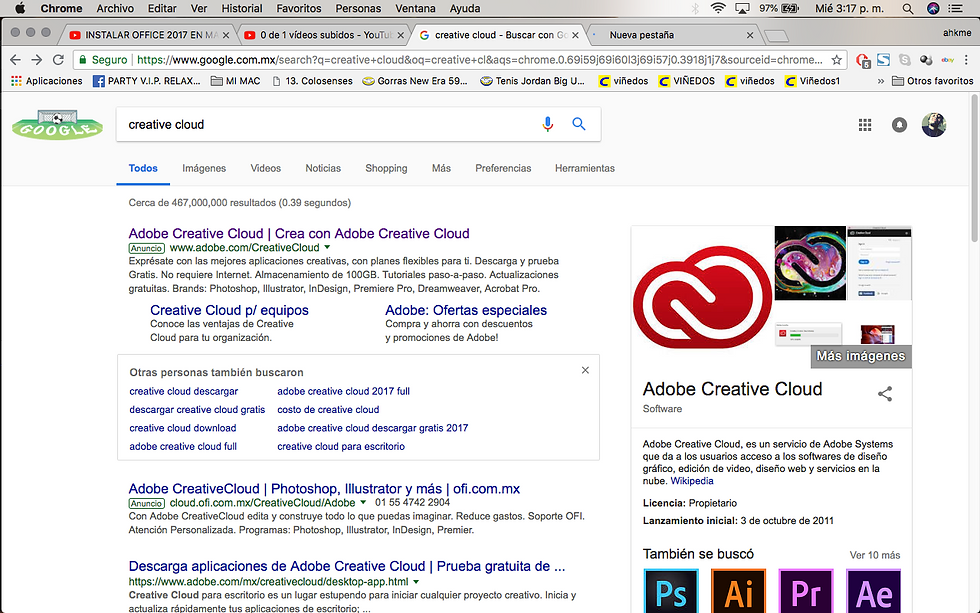Screen dimensions: 980x613
Task: Open Siri from the menu bar
Action: 933,8
